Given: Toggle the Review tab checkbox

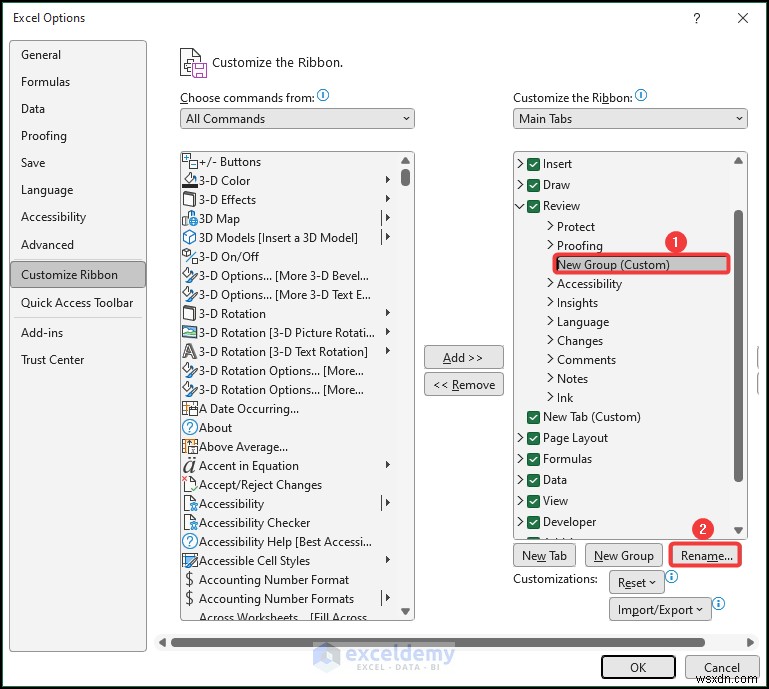Looking at the screenshot, I should click(534, 206).
